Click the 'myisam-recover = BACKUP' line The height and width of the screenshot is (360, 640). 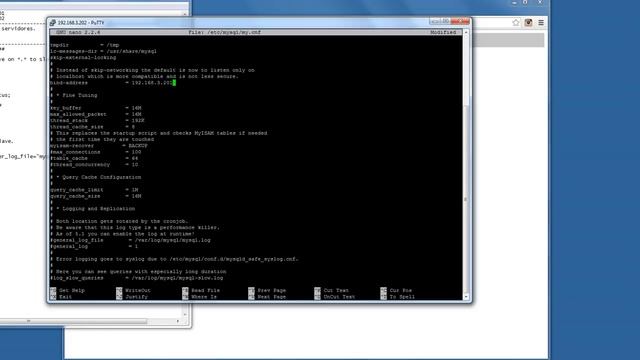coord(99,146)
